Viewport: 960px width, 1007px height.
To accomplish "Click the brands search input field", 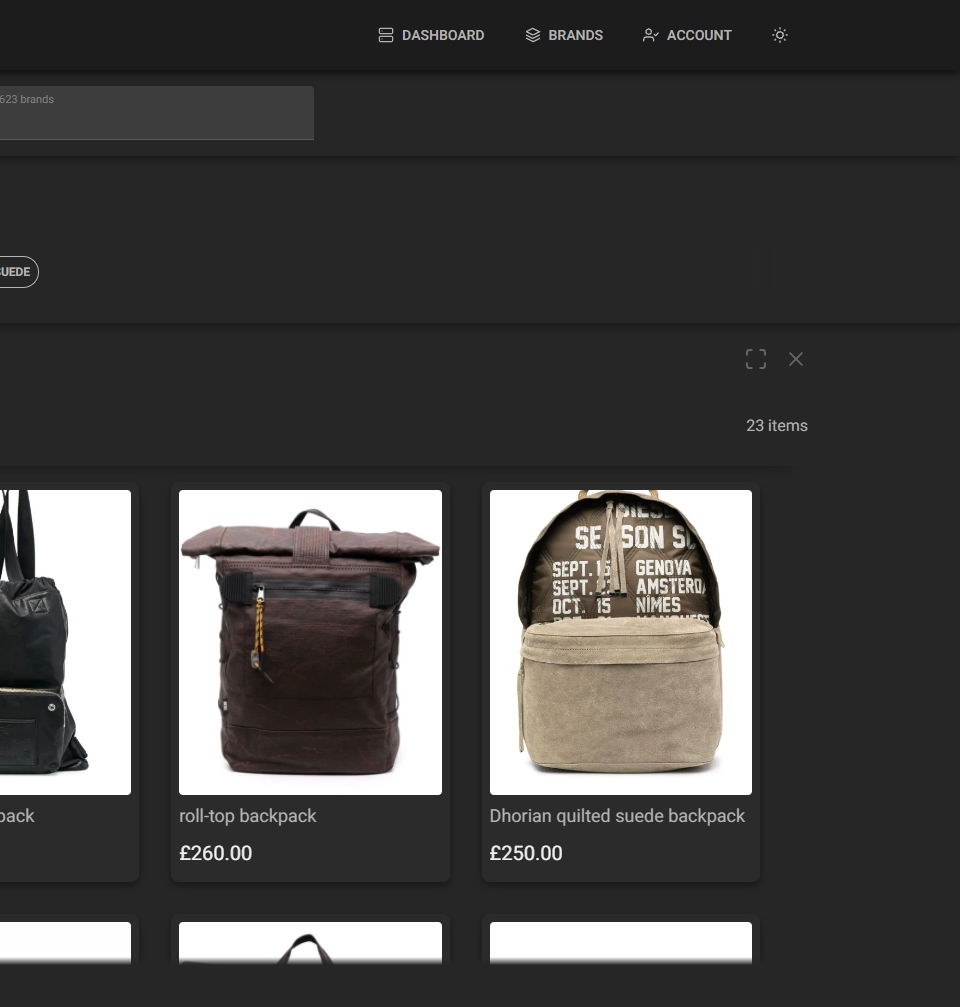I will coord(157,113).
